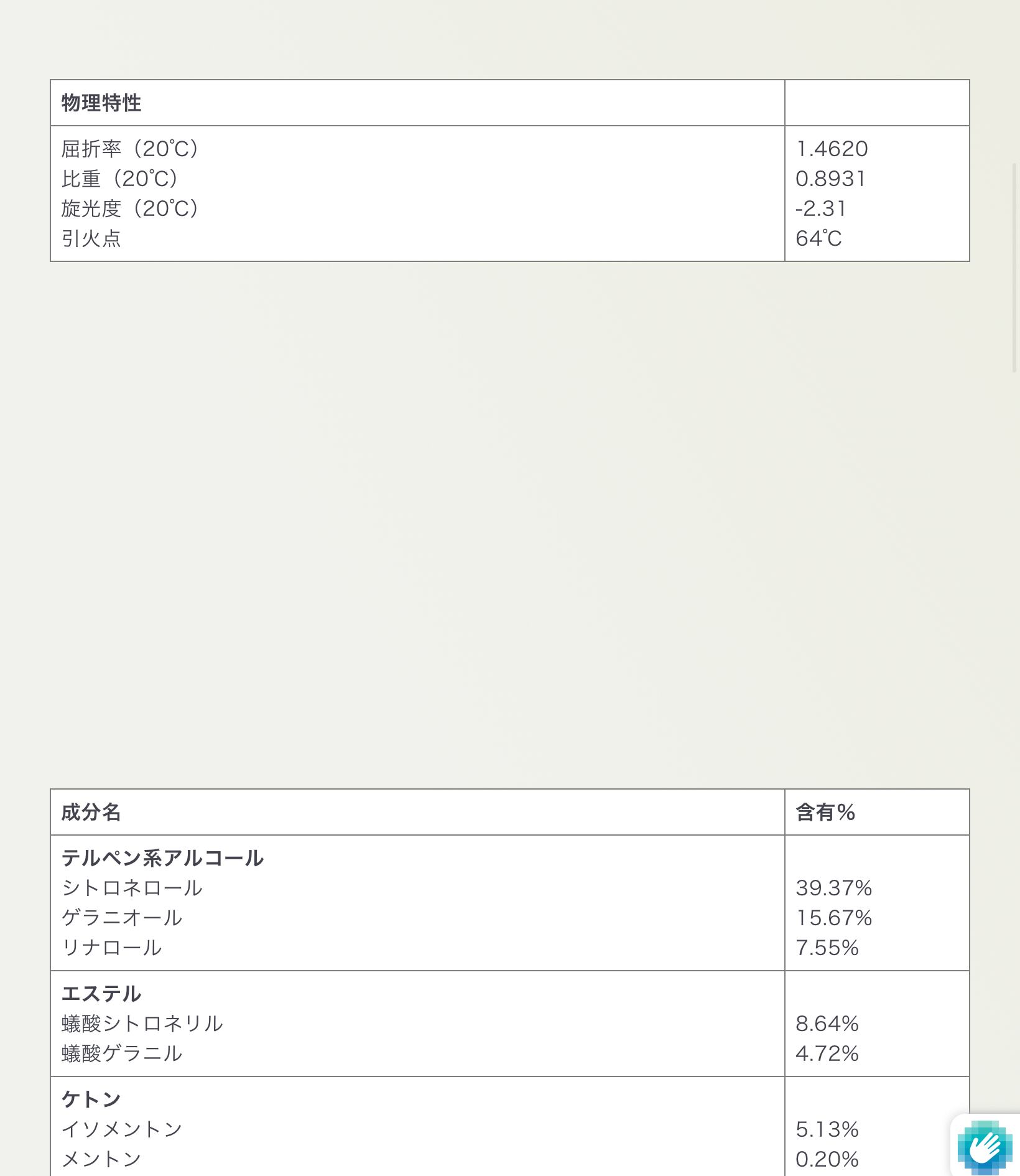The height and width of the screenshot is (1176, 1020).
Task: Click the テルペン系アルコール group heading
Action: [x=162, y=859]
